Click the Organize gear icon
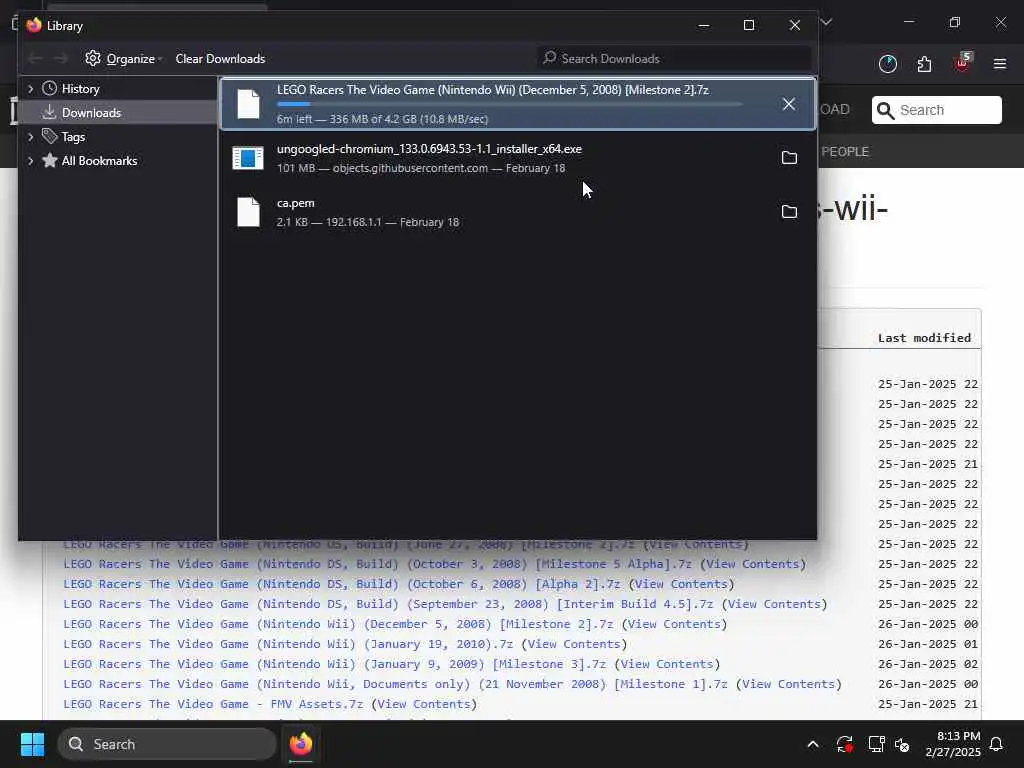 coord(93,59)
